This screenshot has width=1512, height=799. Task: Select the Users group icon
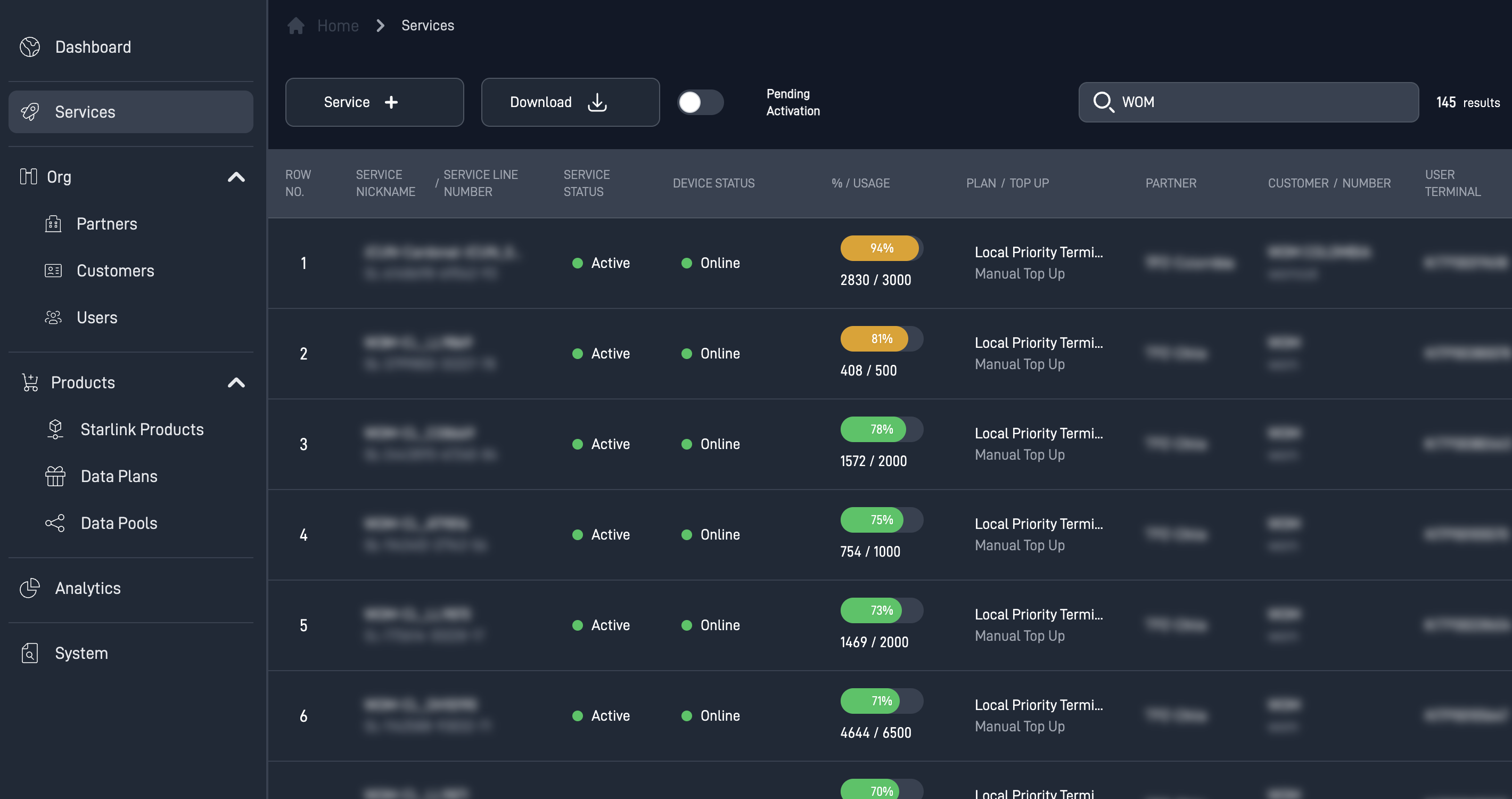pos(53,317)
